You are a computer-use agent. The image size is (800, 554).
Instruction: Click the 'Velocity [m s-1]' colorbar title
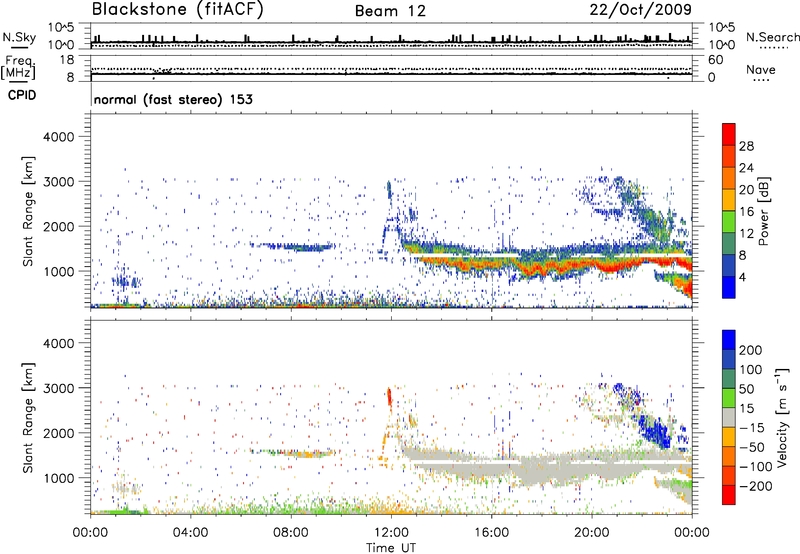[x=782, y=417]
